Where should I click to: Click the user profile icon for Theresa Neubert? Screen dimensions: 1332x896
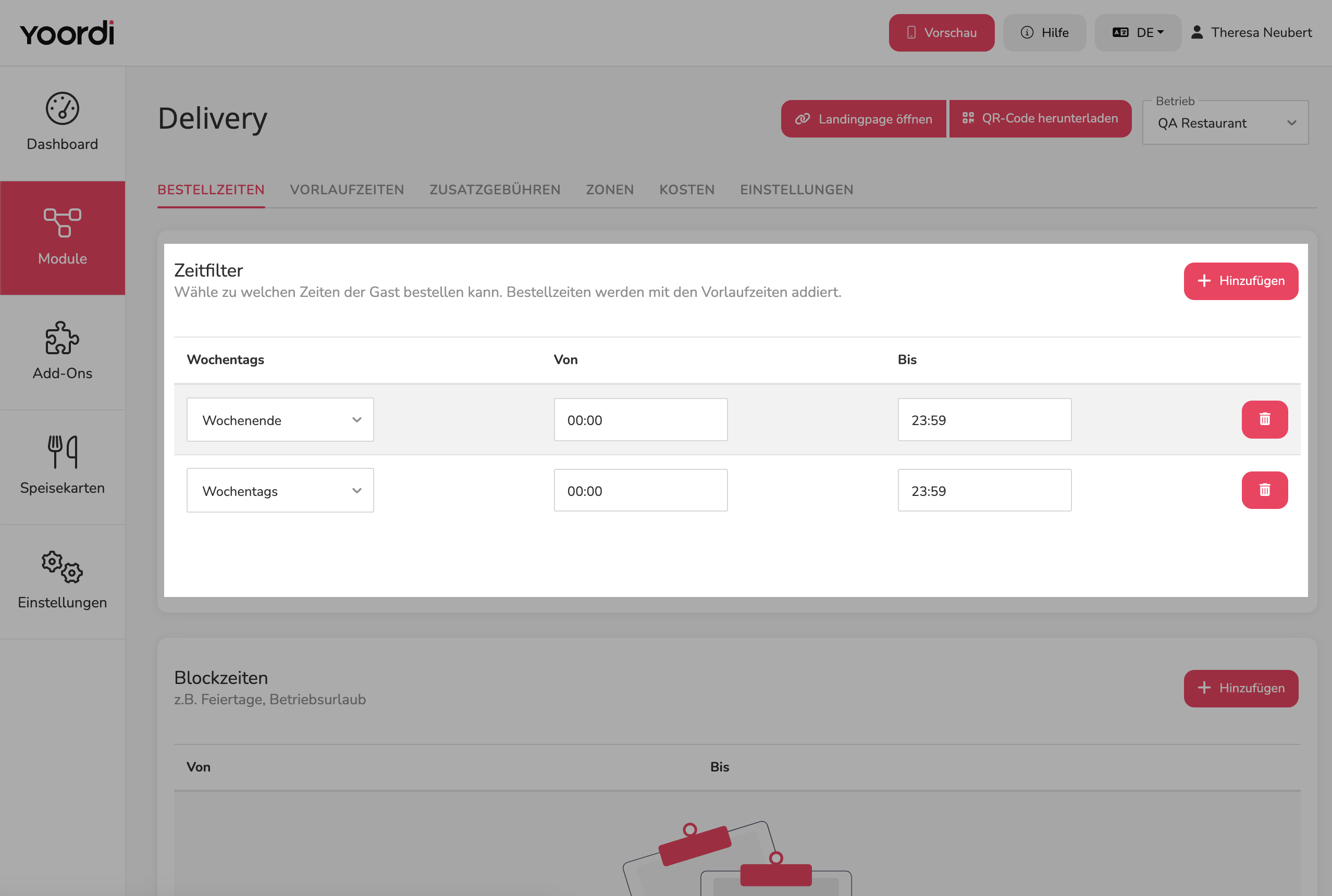pyautogui.click(x=1197, y=33)
